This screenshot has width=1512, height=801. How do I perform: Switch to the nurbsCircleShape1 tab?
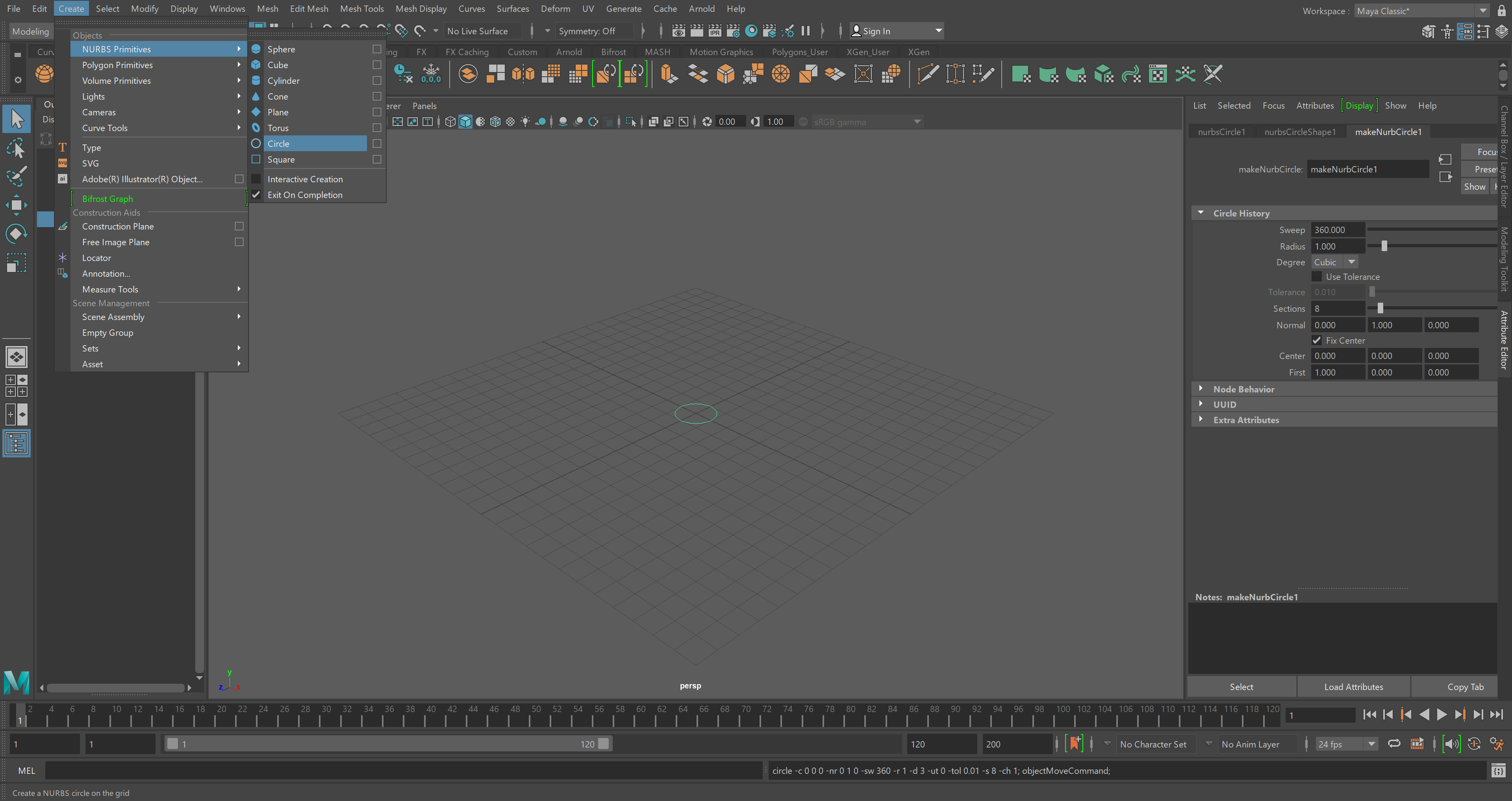click(1299, 132)
